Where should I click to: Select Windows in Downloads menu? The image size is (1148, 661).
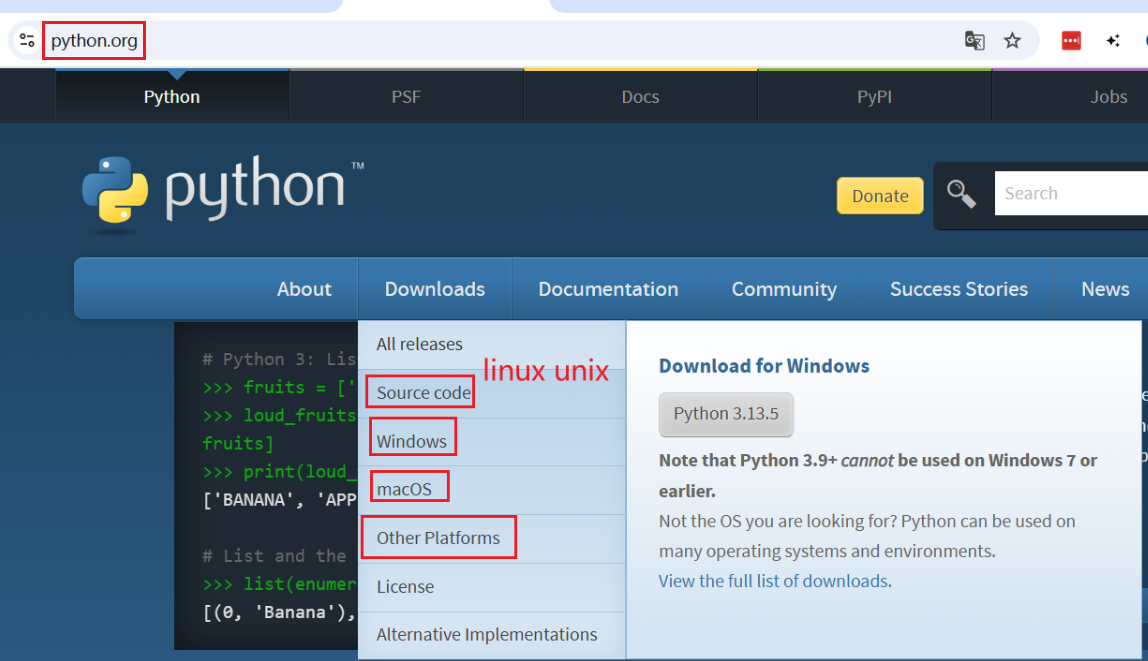pos(492,441)
